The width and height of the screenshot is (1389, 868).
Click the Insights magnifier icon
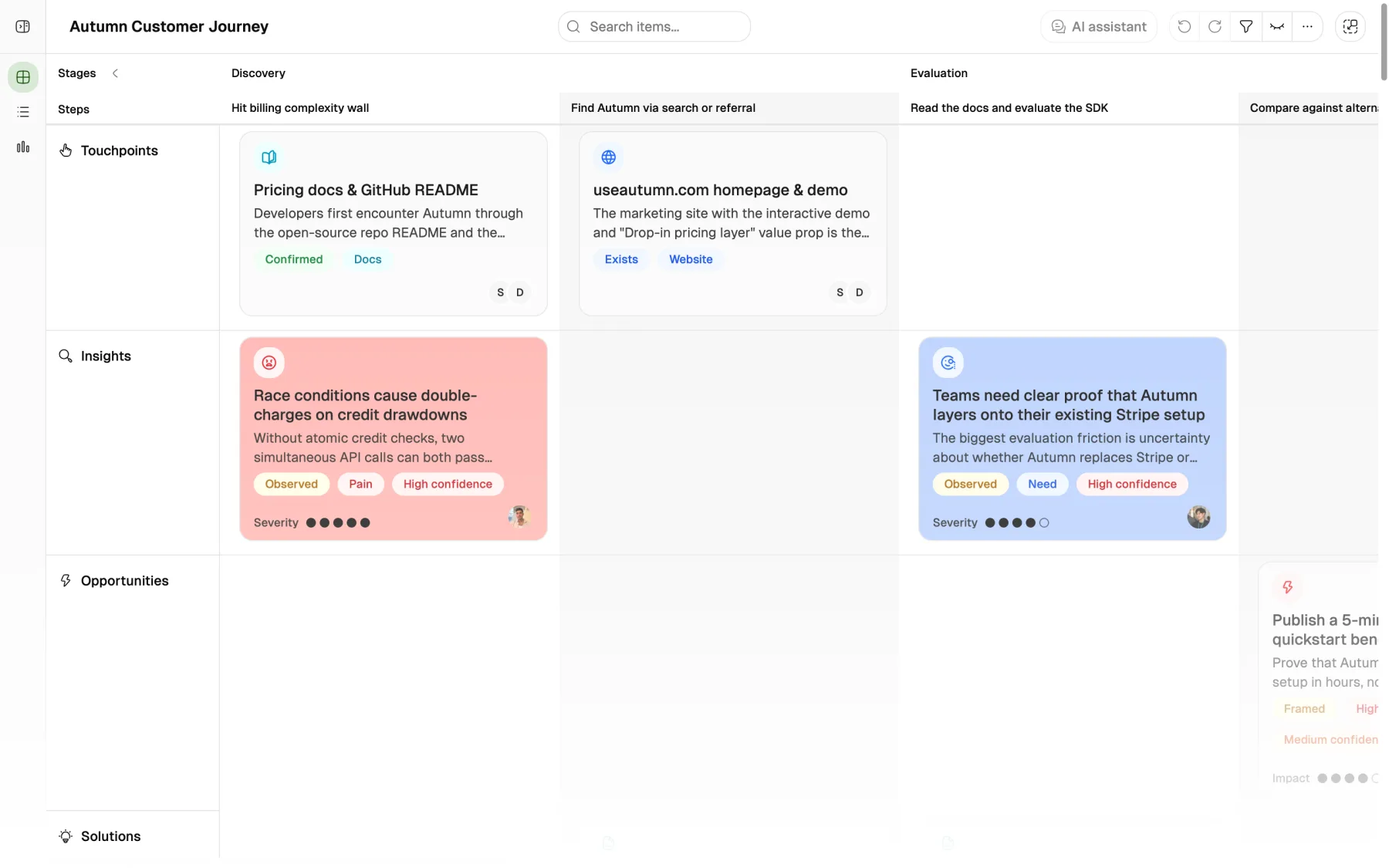(66, 356)
